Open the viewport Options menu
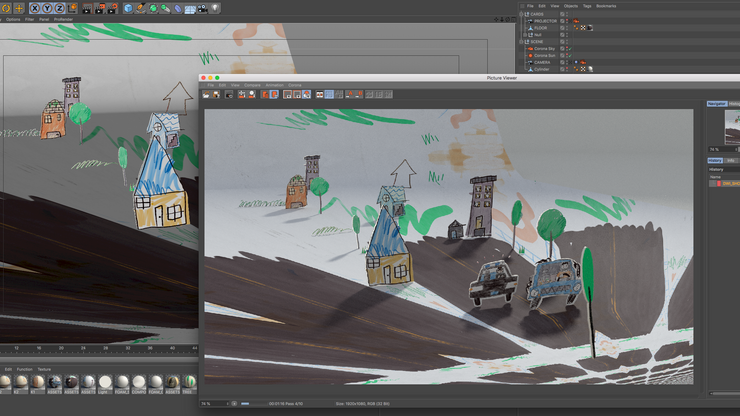This screenshot has width=740, height=416. coord(13,19)
